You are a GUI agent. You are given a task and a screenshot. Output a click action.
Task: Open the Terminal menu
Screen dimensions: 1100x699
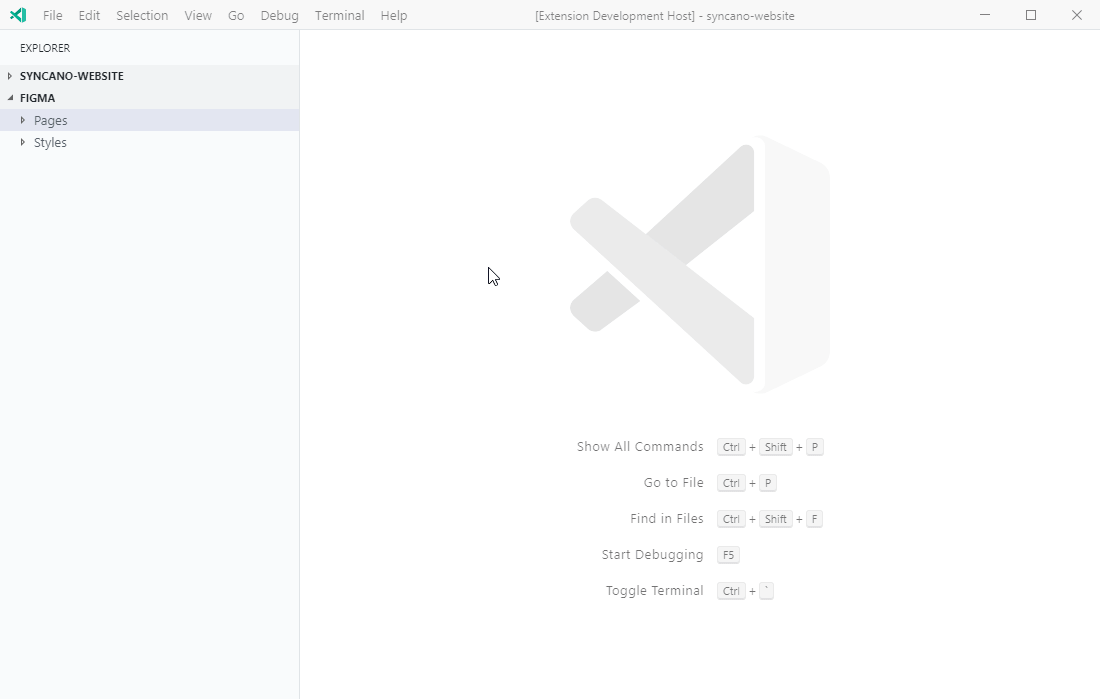point(339,15)
